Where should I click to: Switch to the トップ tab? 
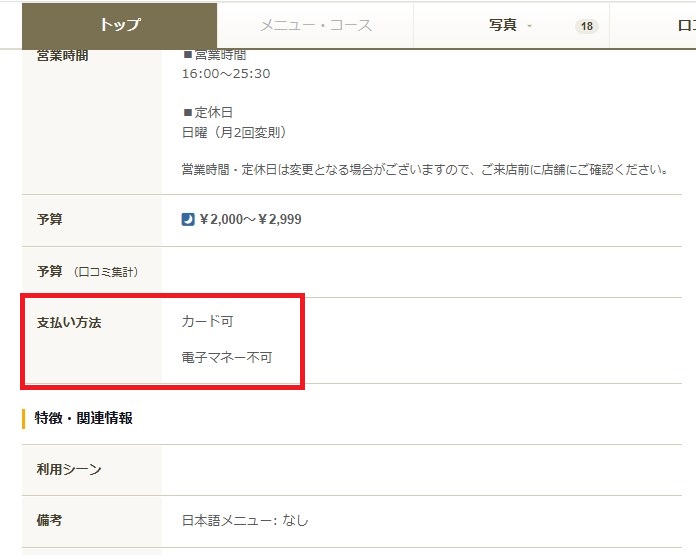[x=120, y=25]
